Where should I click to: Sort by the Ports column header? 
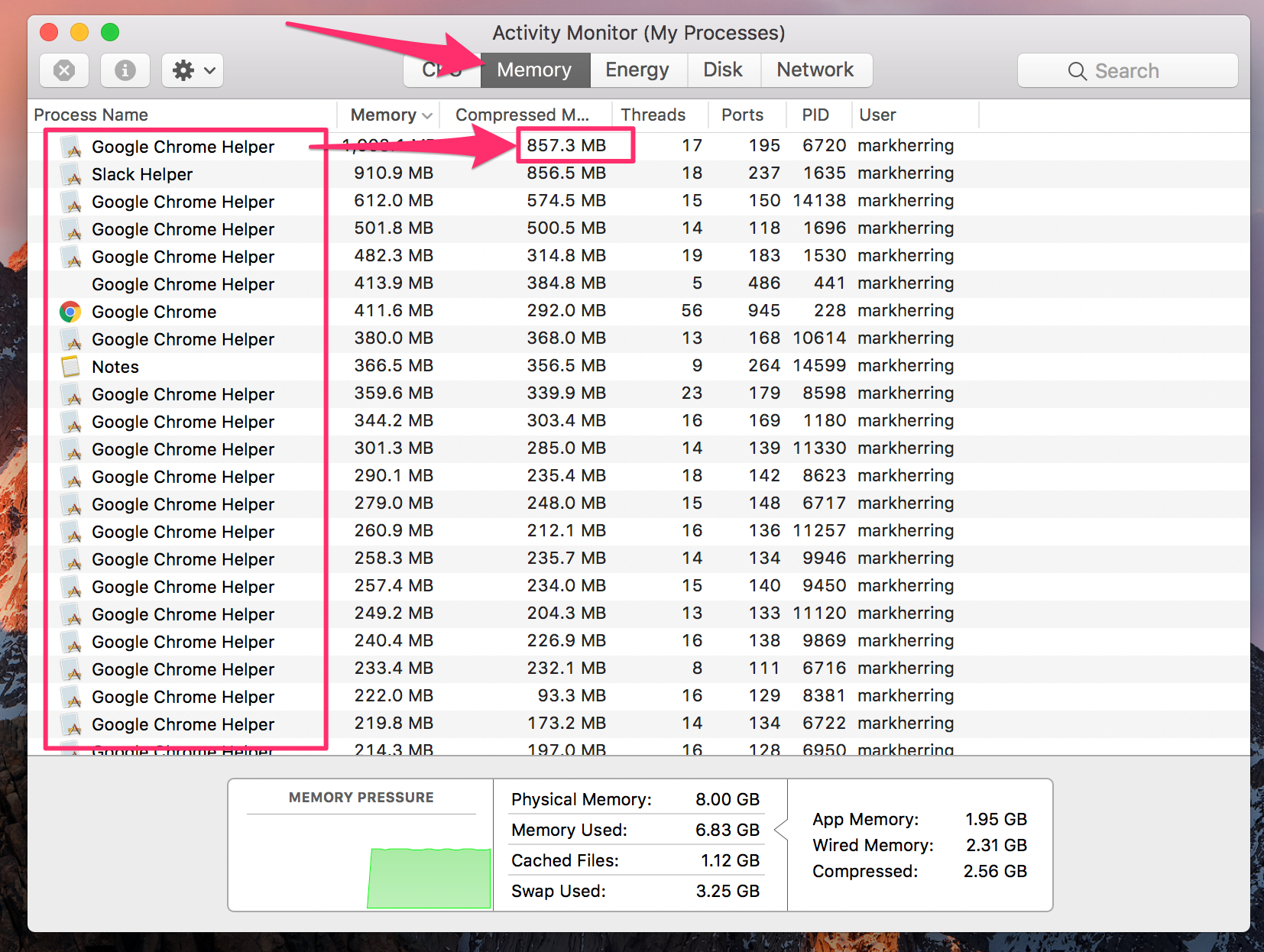[x=747, y=115]
